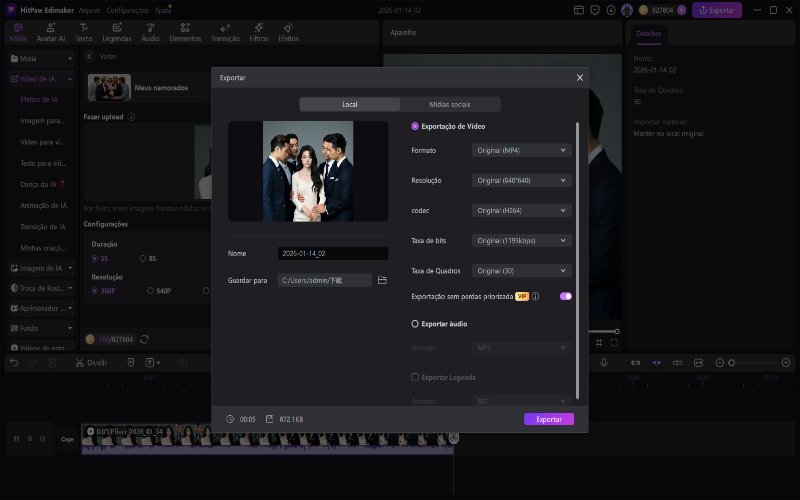Click the refresh icon beside credits counter
The height and width of the screenshot is (500, 800).
144,339
